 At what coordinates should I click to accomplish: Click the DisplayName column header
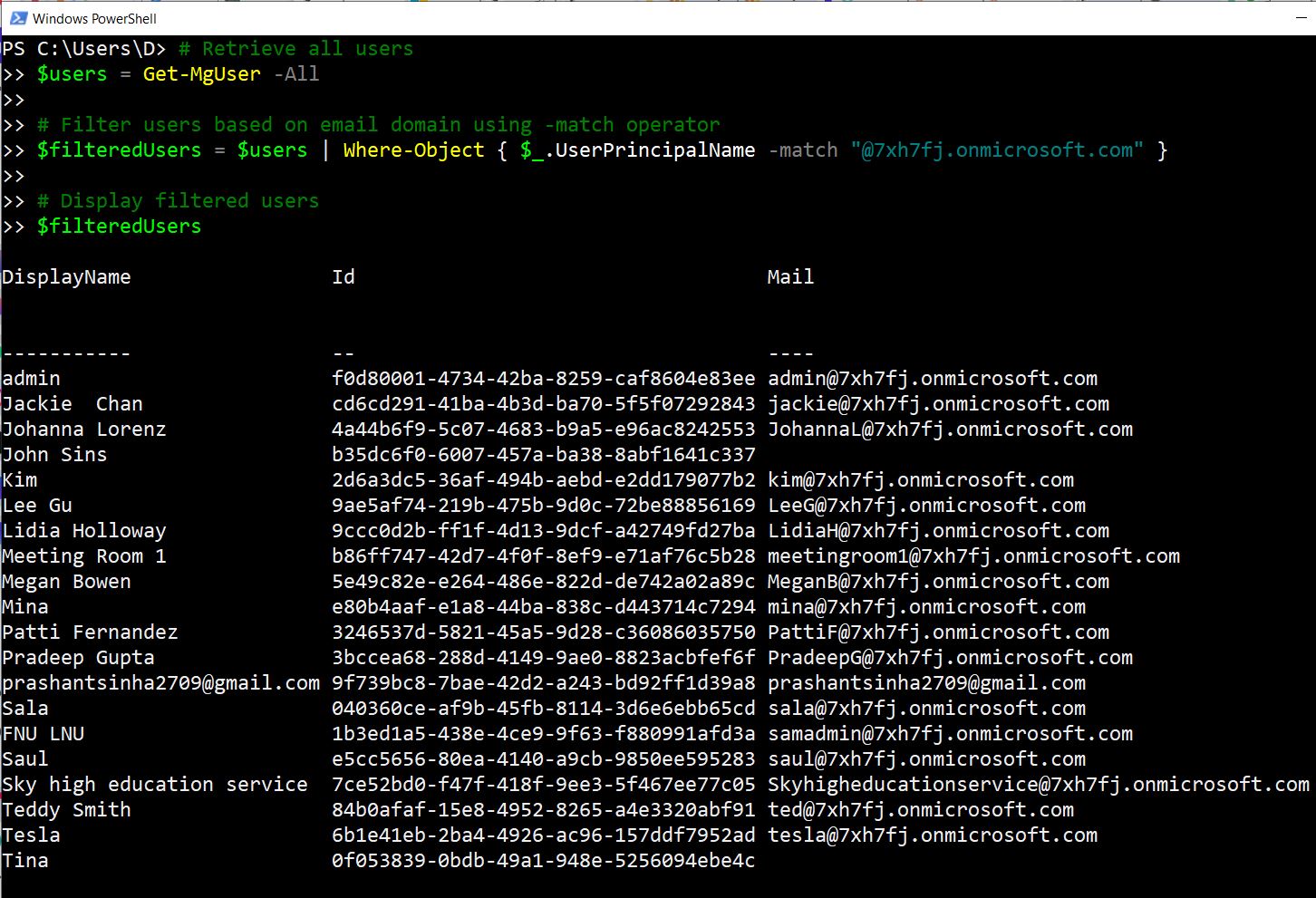[66, 277]
